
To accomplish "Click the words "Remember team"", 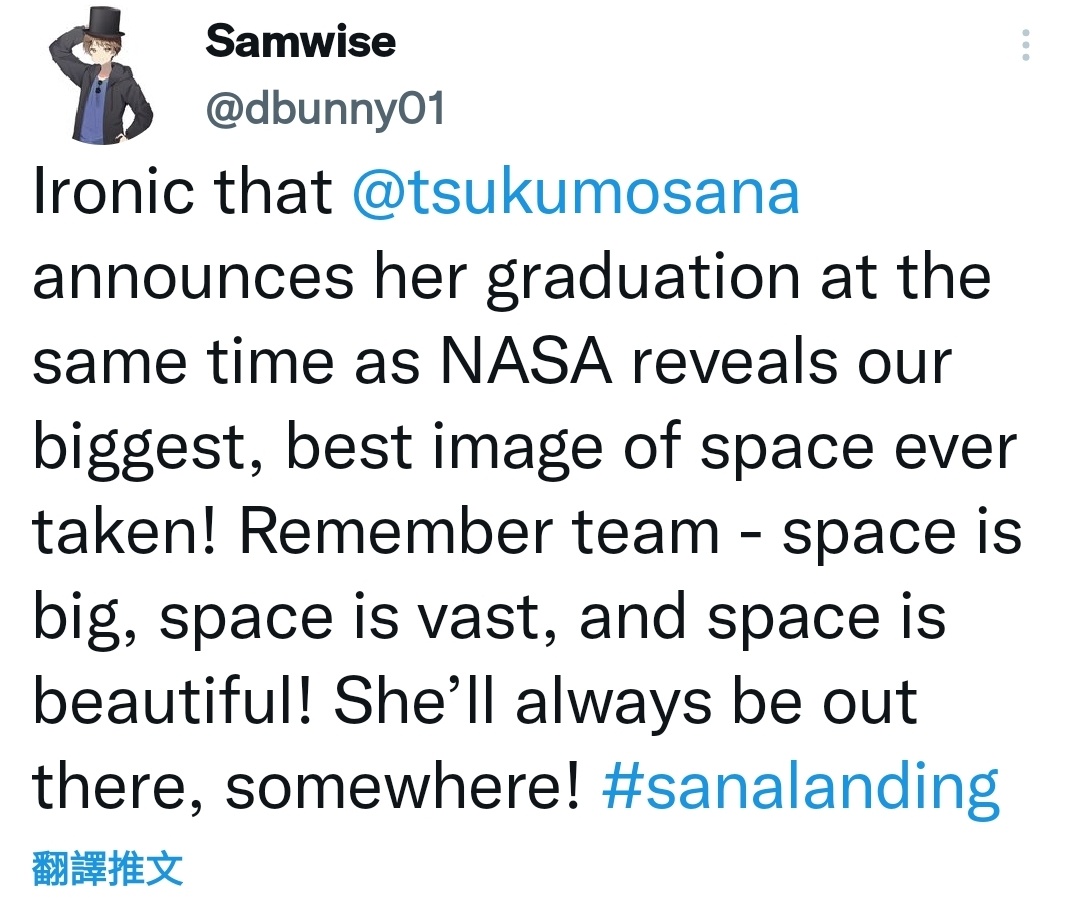I will pos(479,531).
